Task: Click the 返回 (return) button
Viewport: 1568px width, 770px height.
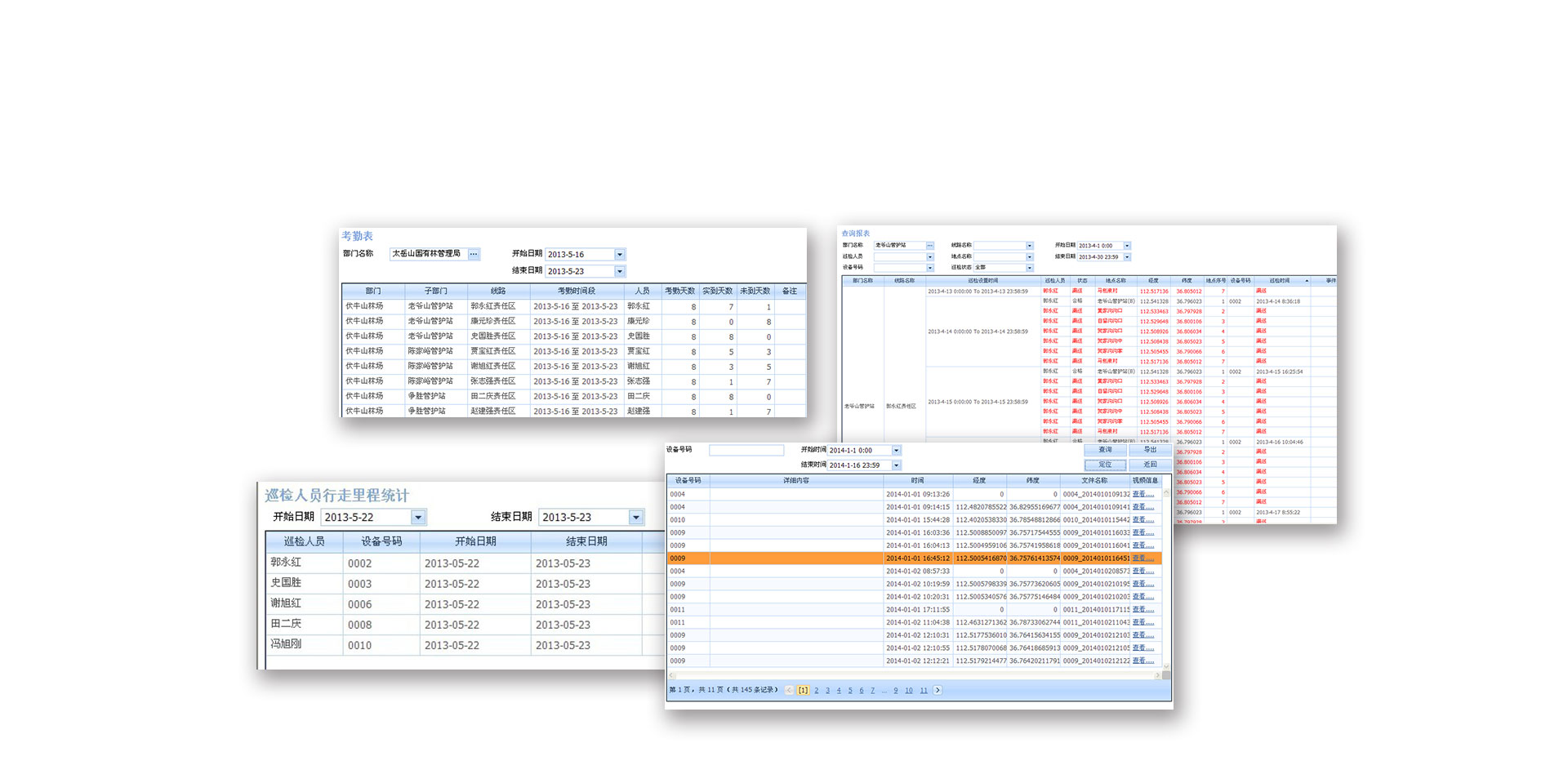Action: coord(1150,465)
